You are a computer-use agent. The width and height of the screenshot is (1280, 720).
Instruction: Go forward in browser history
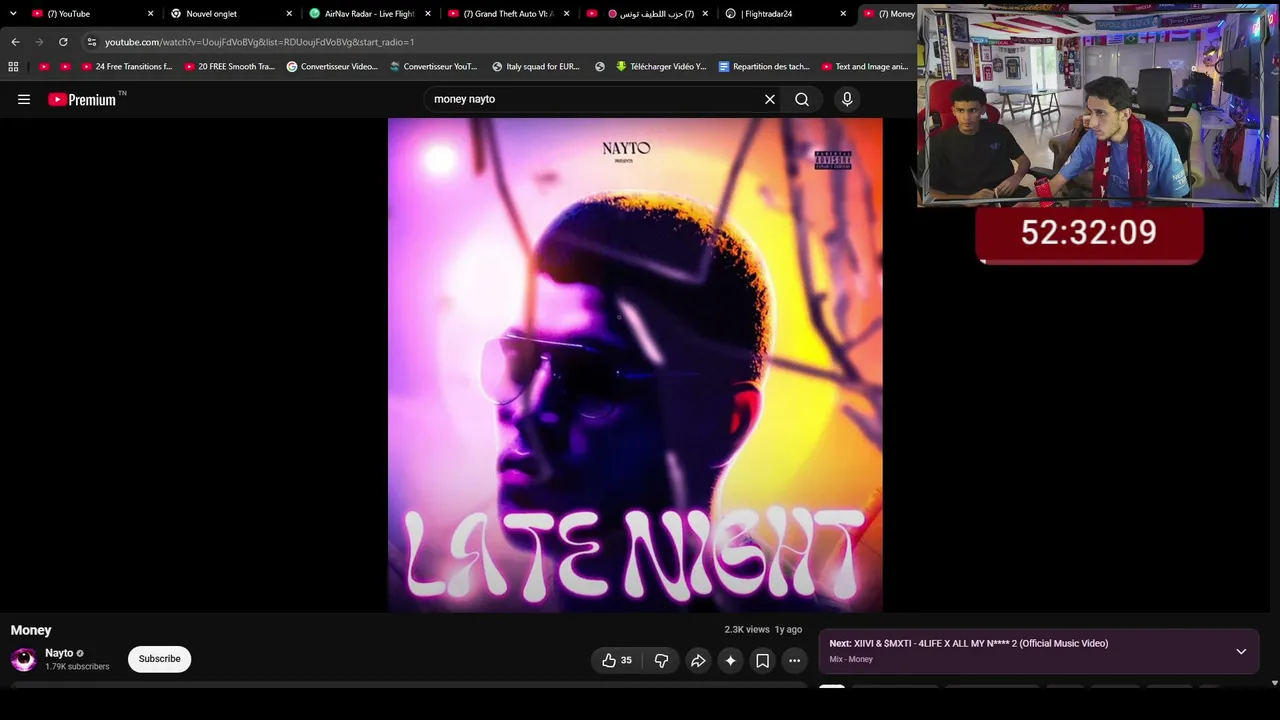click(39, 42)
